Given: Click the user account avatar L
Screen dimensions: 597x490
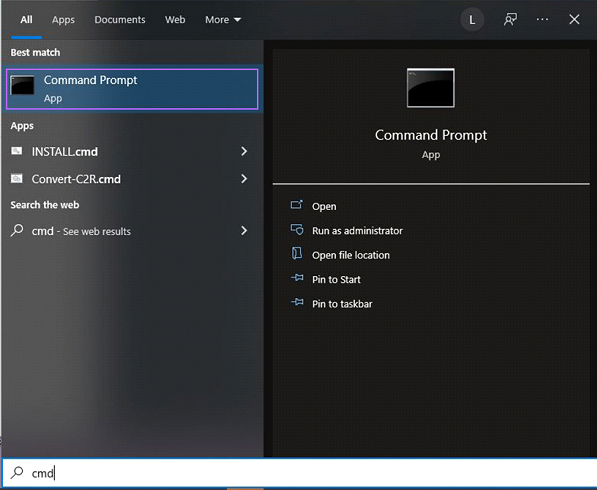Looking at the screenshot, I should [x=472, y=20].
